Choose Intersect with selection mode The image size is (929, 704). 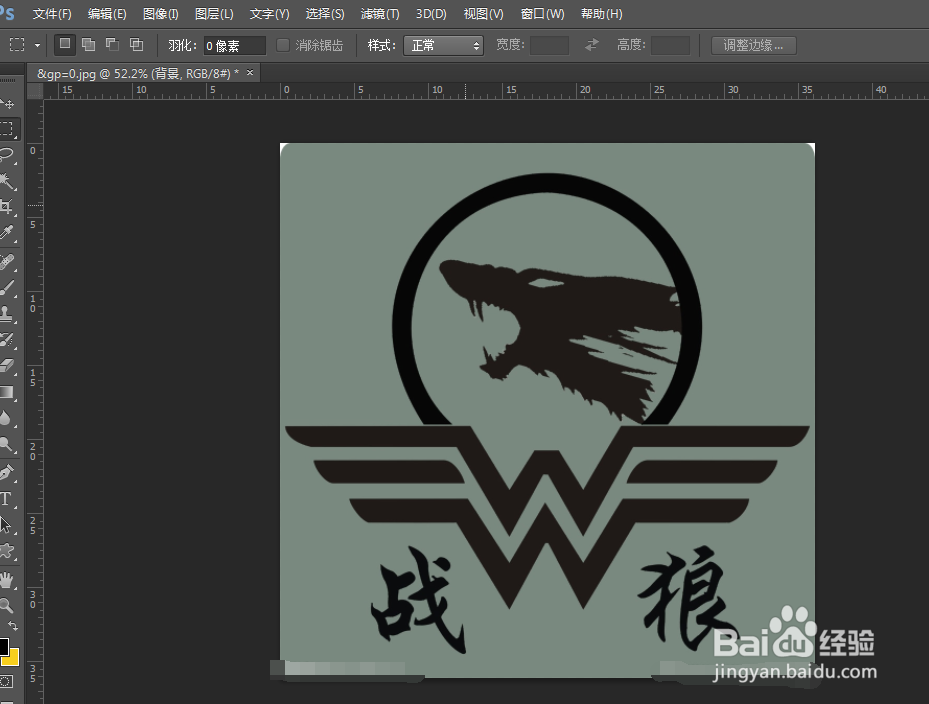pyautogui.click(x=137, y=44)
